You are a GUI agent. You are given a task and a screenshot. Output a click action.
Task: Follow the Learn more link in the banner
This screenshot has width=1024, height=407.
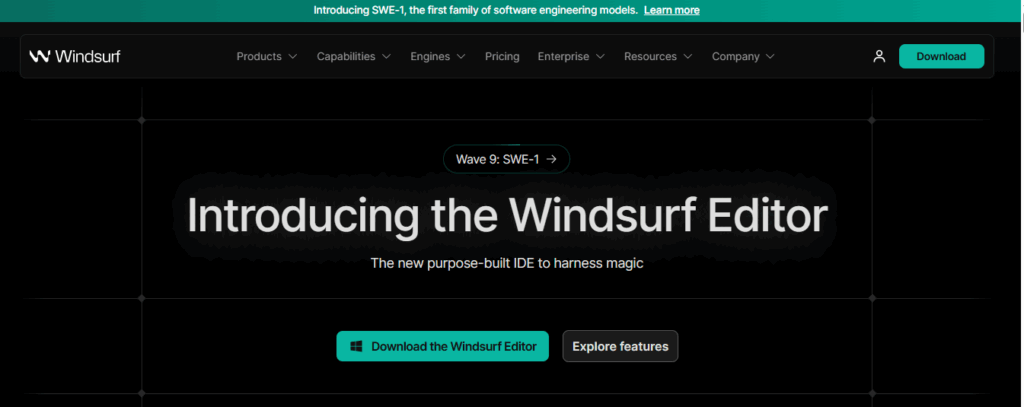(x=671, y=10)
